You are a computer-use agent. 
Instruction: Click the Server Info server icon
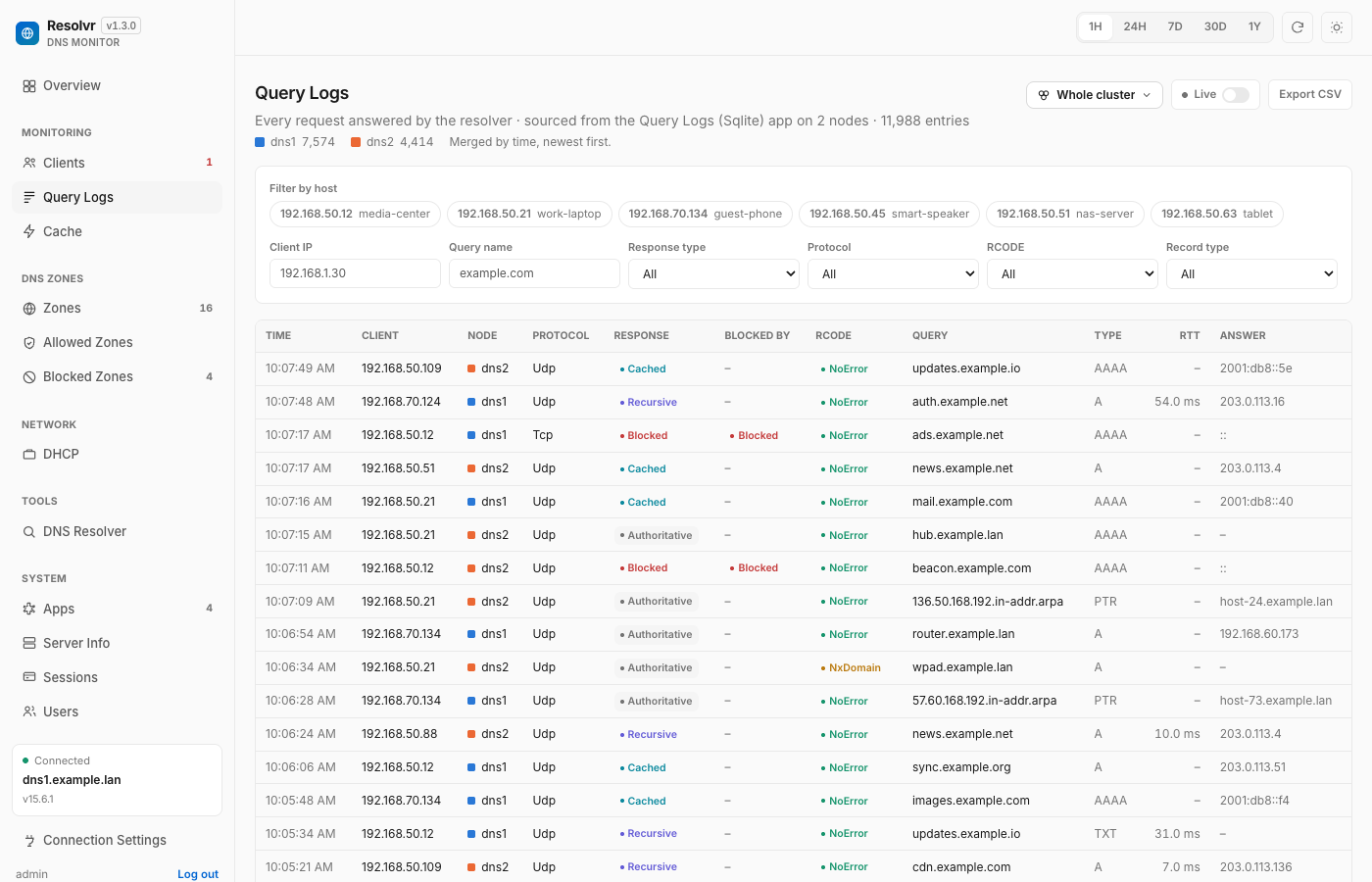(29, 643)
